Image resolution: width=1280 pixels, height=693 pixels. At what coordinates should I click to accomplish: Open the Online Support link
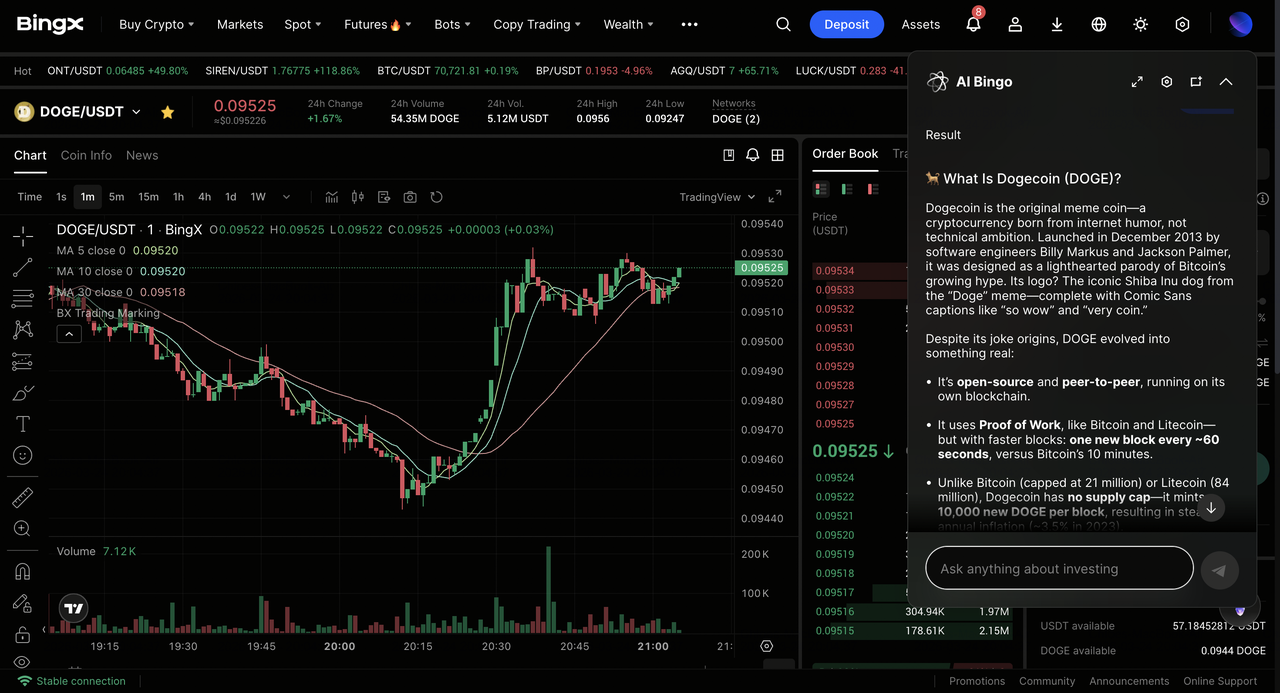tap(1220, 681)
